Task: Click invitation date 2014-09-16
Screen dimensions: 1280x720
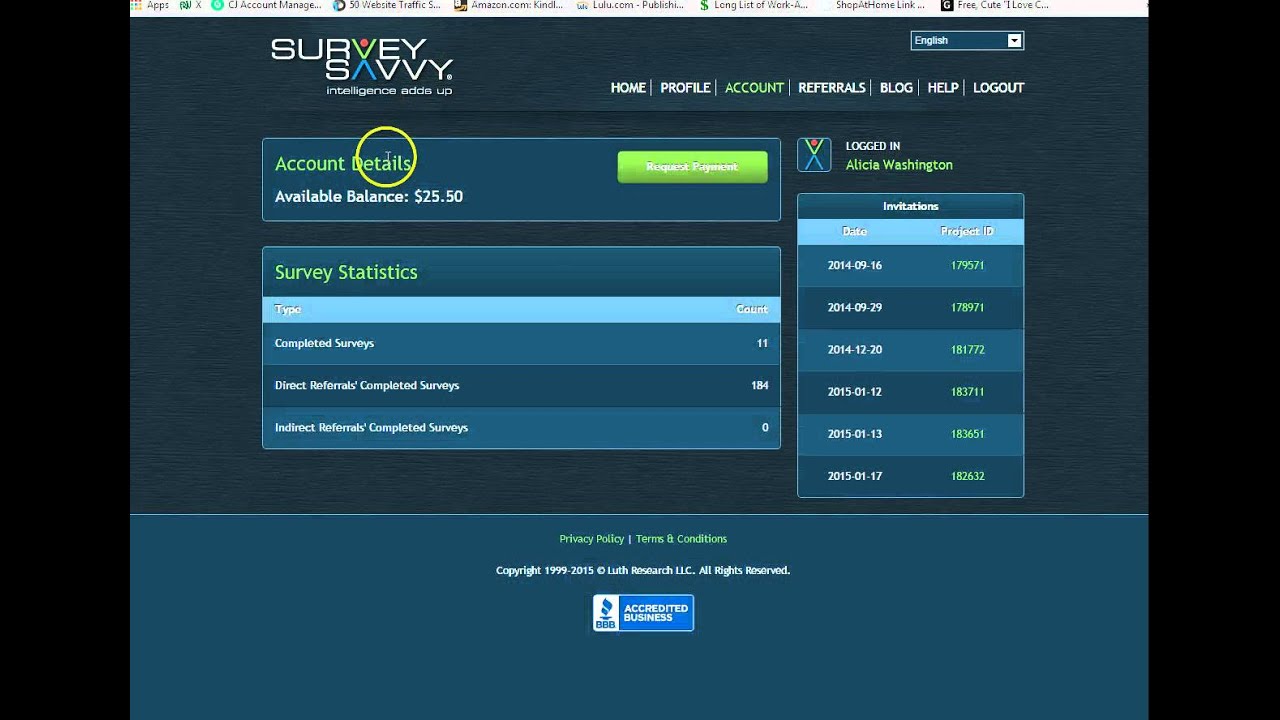Action: click(854, 266)
